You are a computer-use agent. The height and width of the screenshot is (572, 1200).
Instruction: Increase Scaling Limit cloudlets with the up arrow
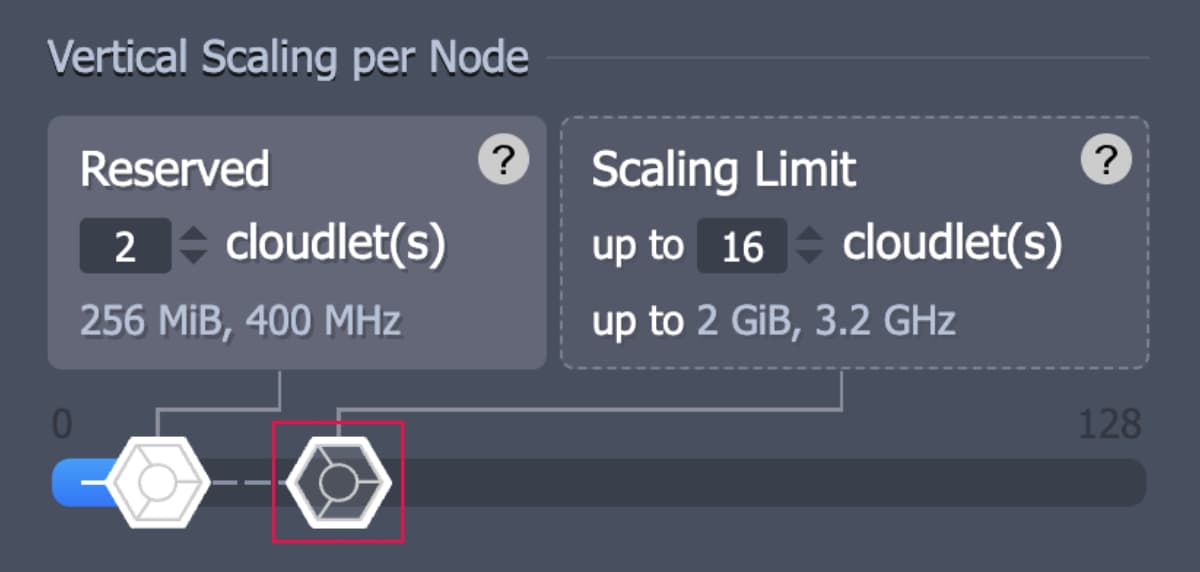[x=811, y=234]
